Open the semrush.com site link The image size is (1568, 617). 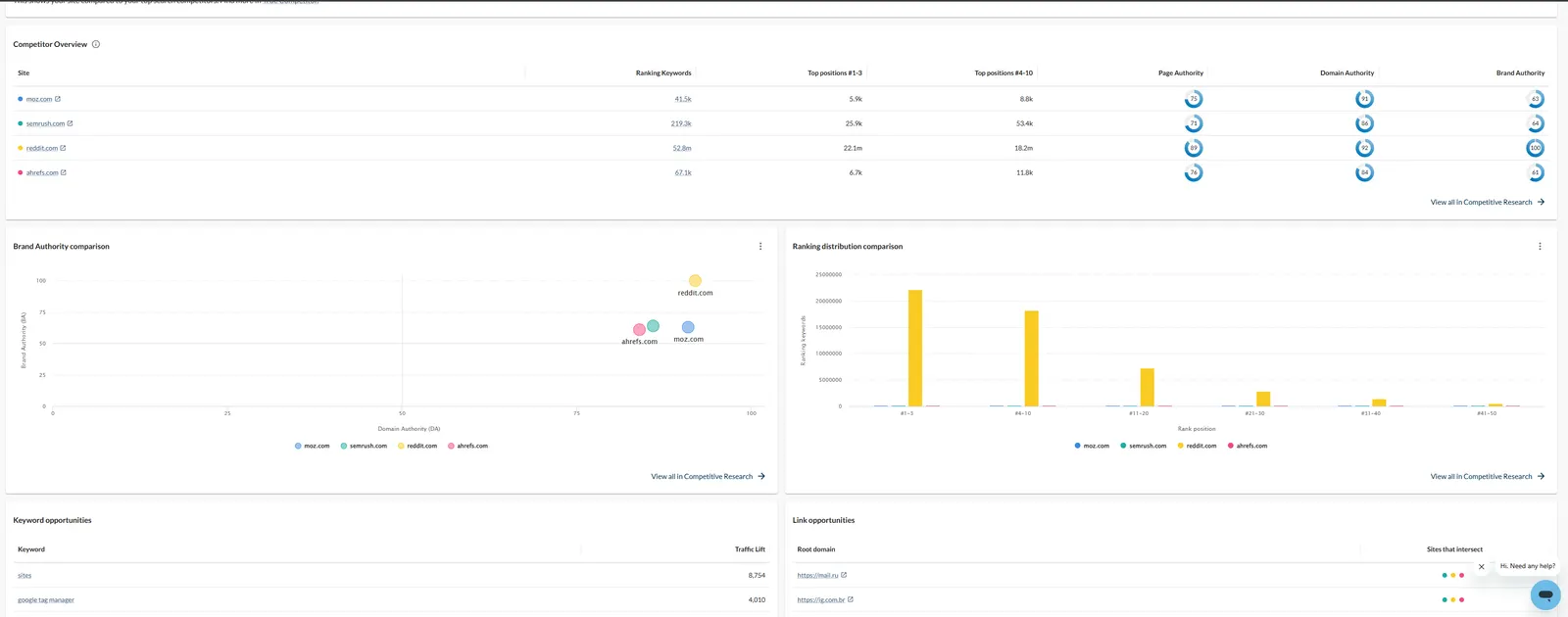(45, 123)
